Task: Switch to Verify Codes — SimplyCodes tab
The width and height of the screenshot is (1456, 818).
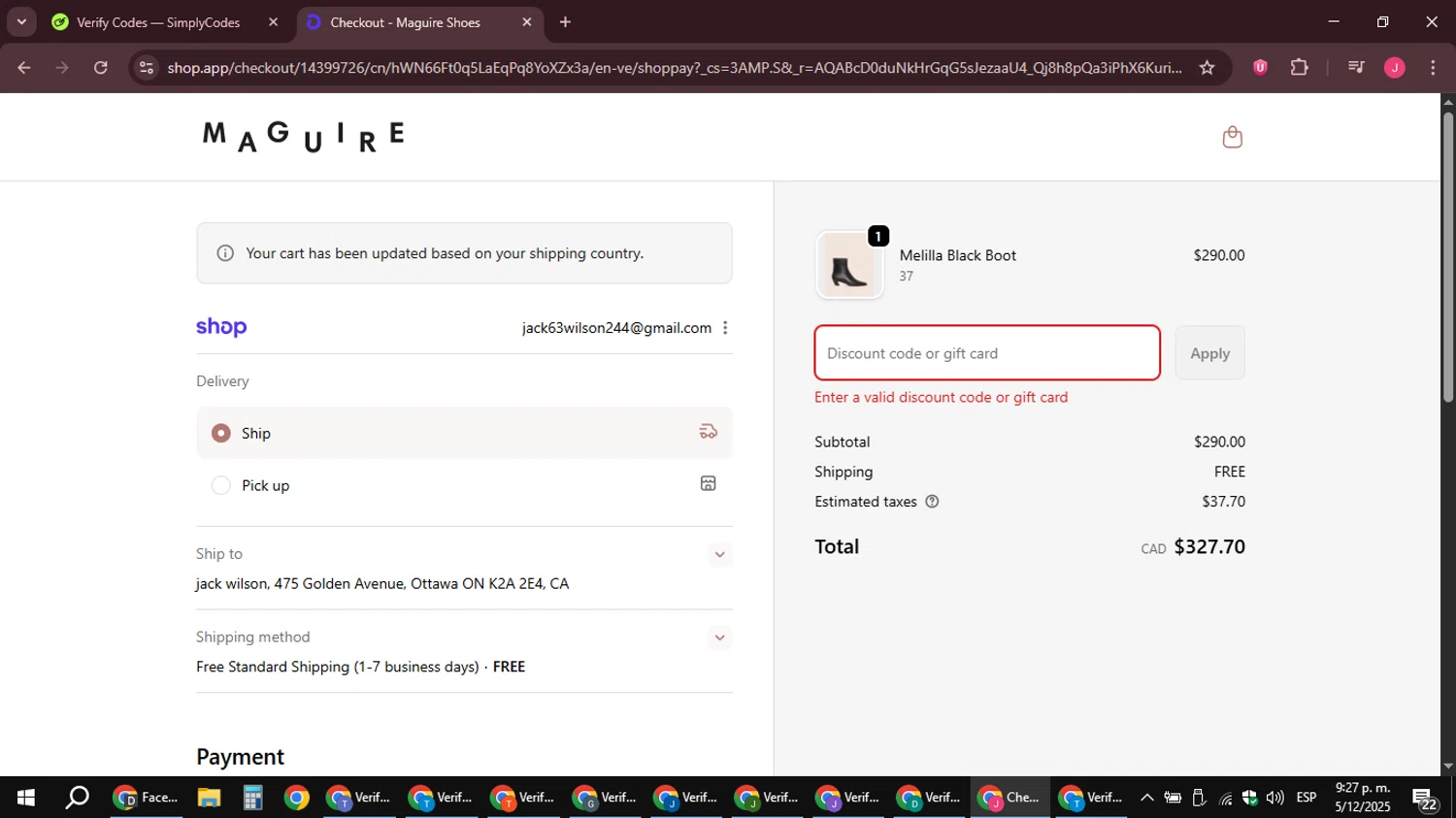Action: click(x=158, y=22)
